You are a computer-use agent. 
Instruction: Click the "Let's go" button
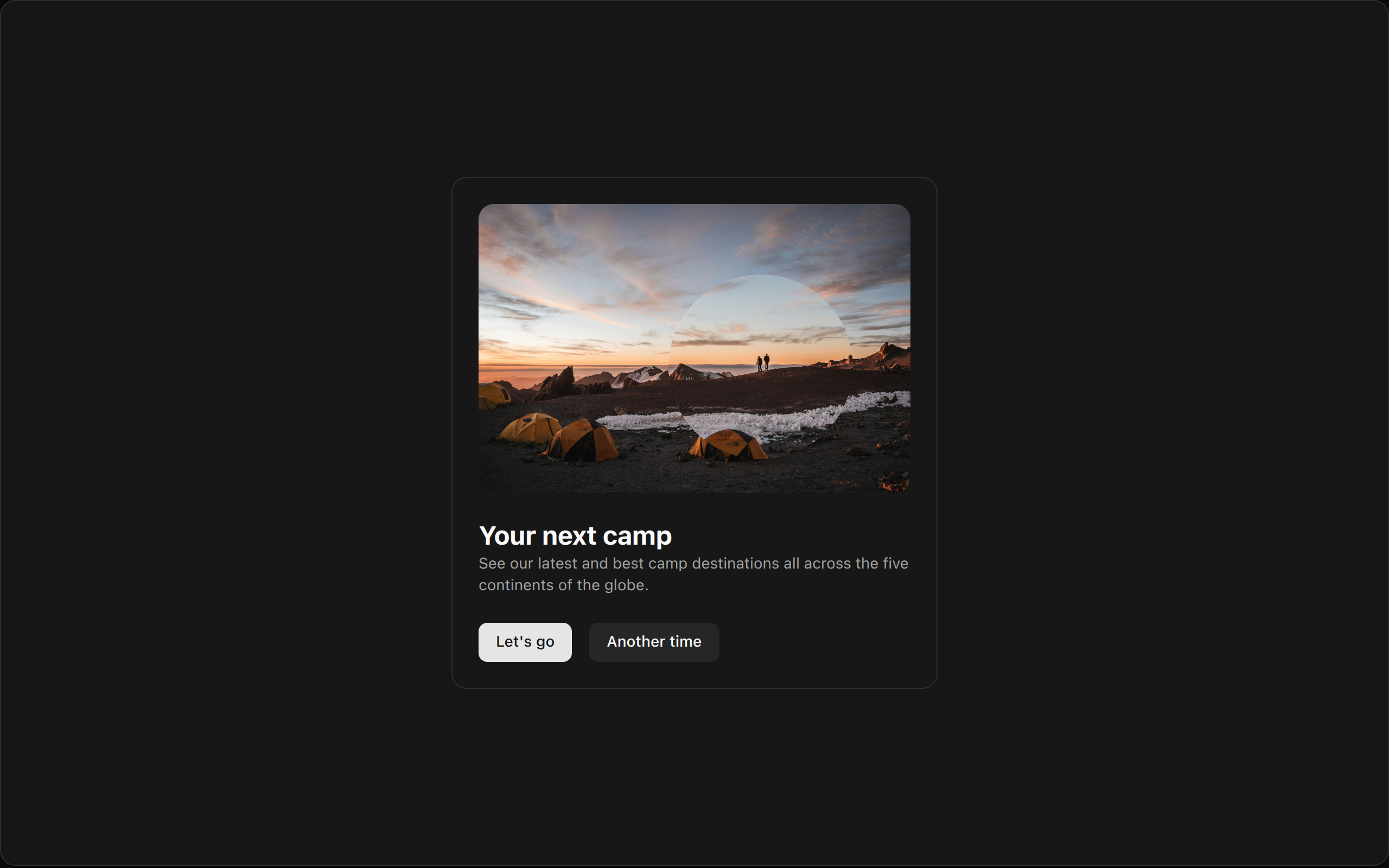point(525,642)
